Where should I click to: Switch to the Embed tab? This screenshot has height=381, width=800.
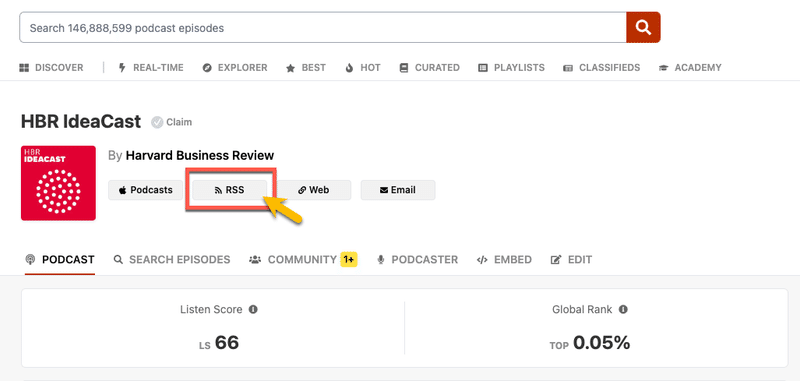pyautogui.click(x=504, y=260)
